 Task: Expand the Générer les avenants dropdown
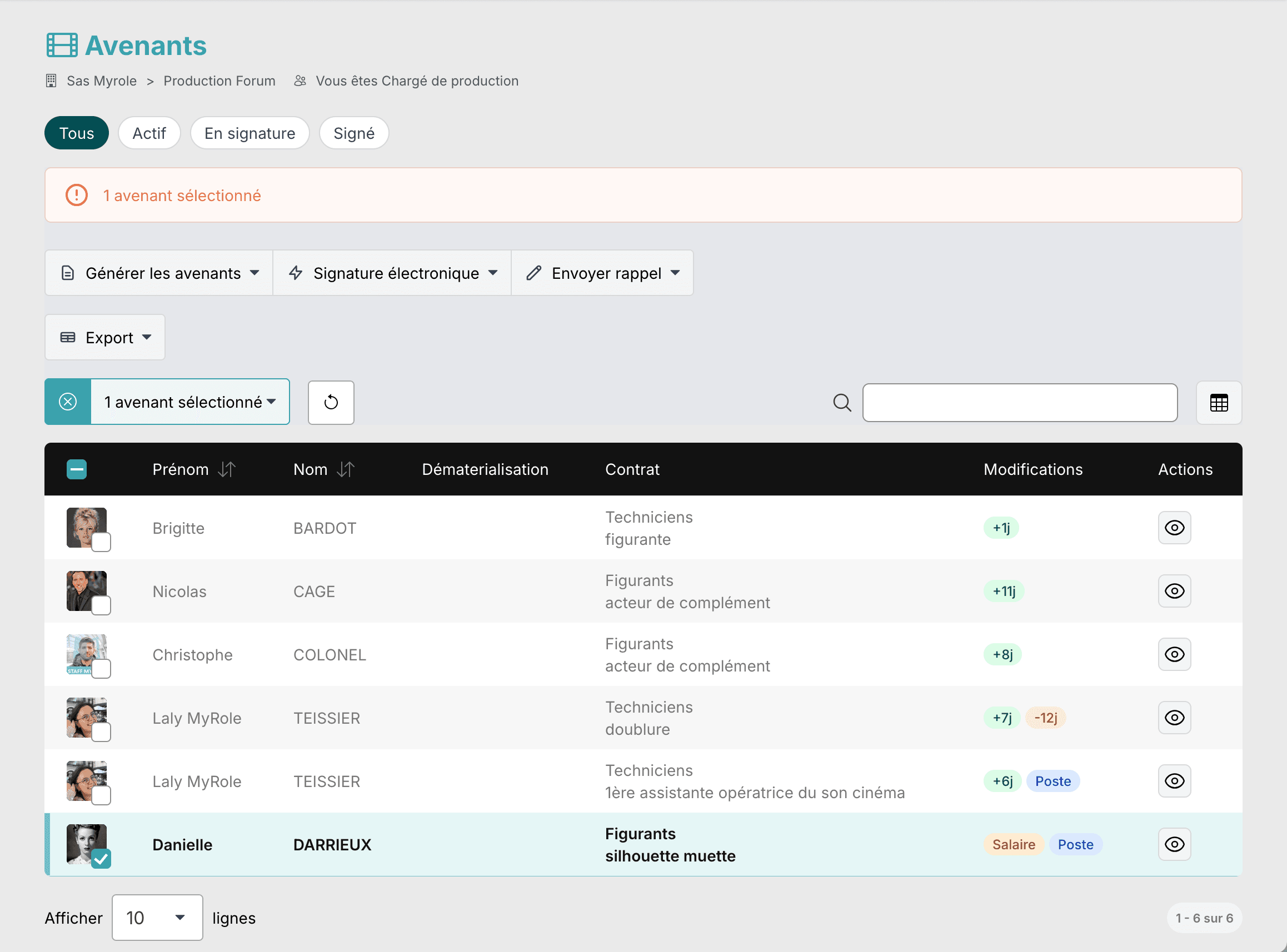159,273
